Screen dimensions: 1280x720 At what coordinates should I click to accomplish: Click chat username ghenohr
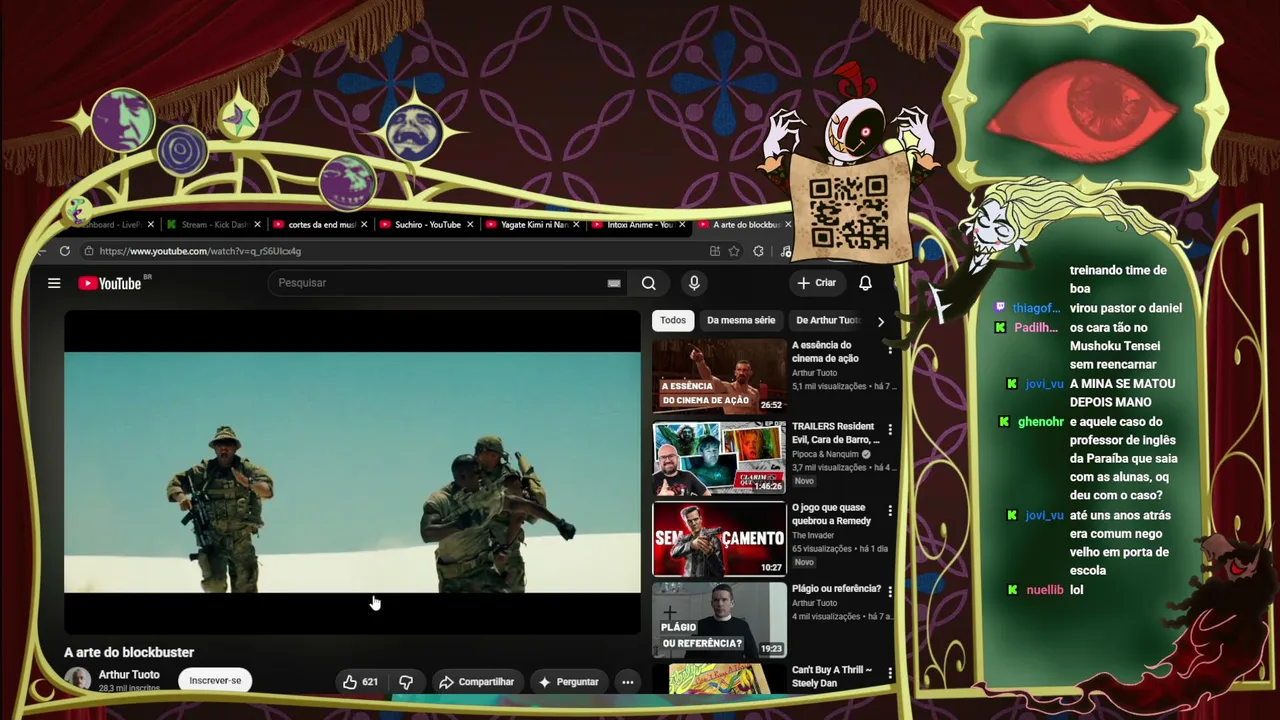[x=1040, y=422]
